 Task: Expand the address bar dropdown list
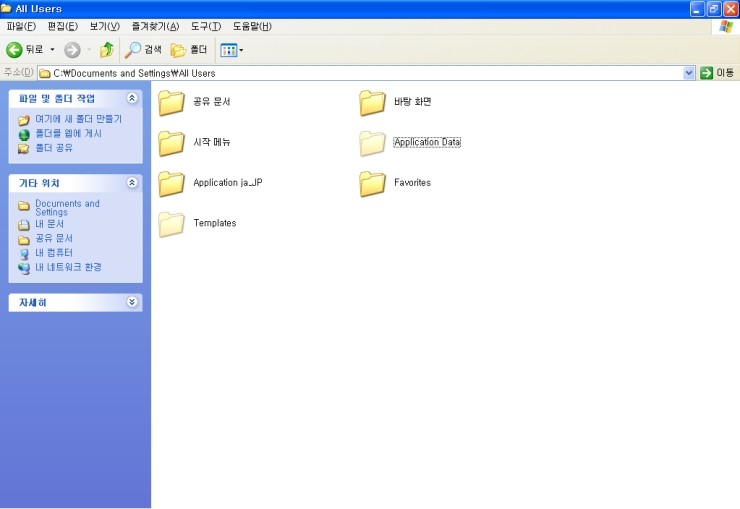pyautogui.click(x=689, y=73)
